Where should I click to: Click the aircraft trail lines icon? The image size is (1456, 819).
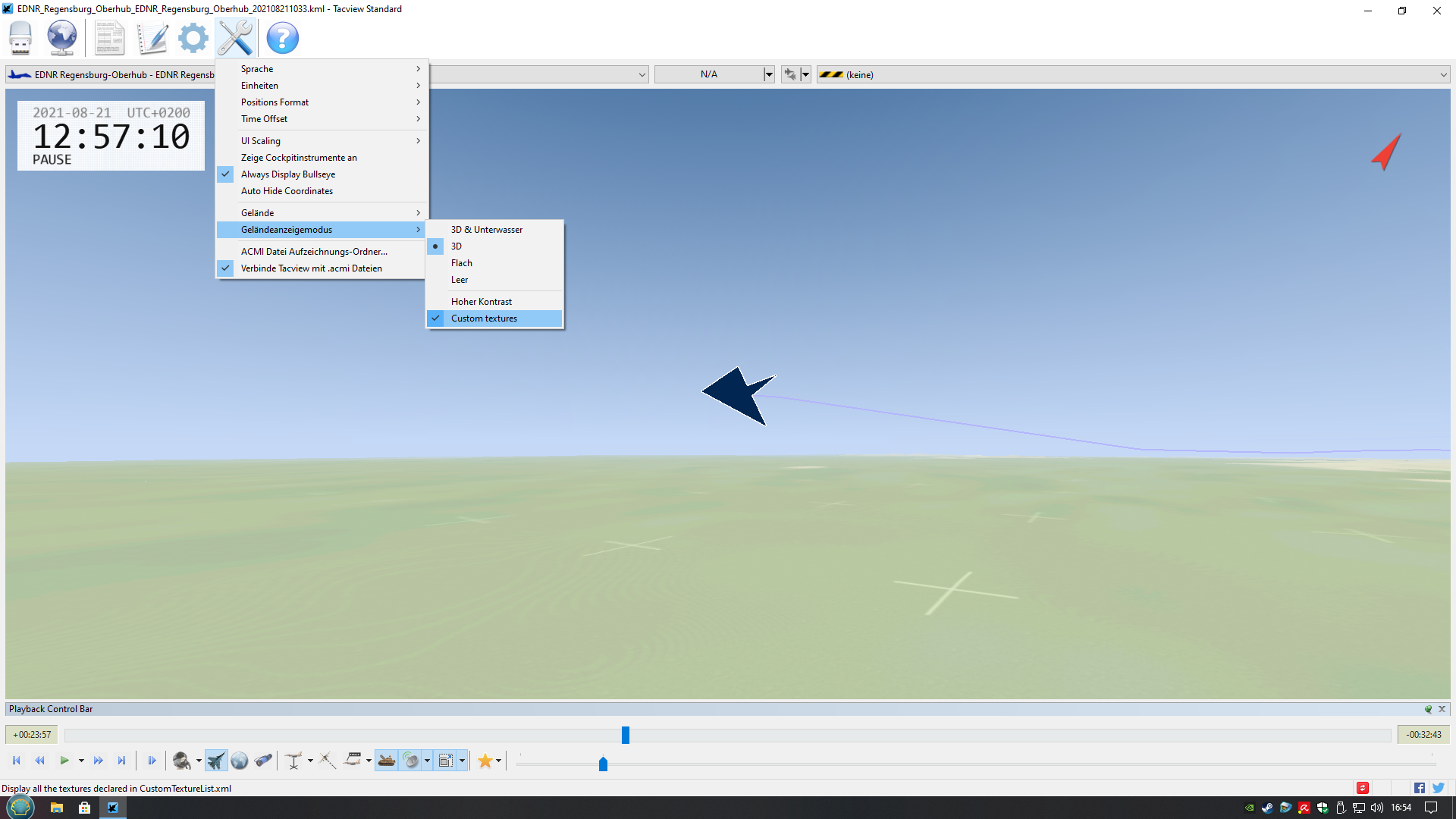click(328, 761)
